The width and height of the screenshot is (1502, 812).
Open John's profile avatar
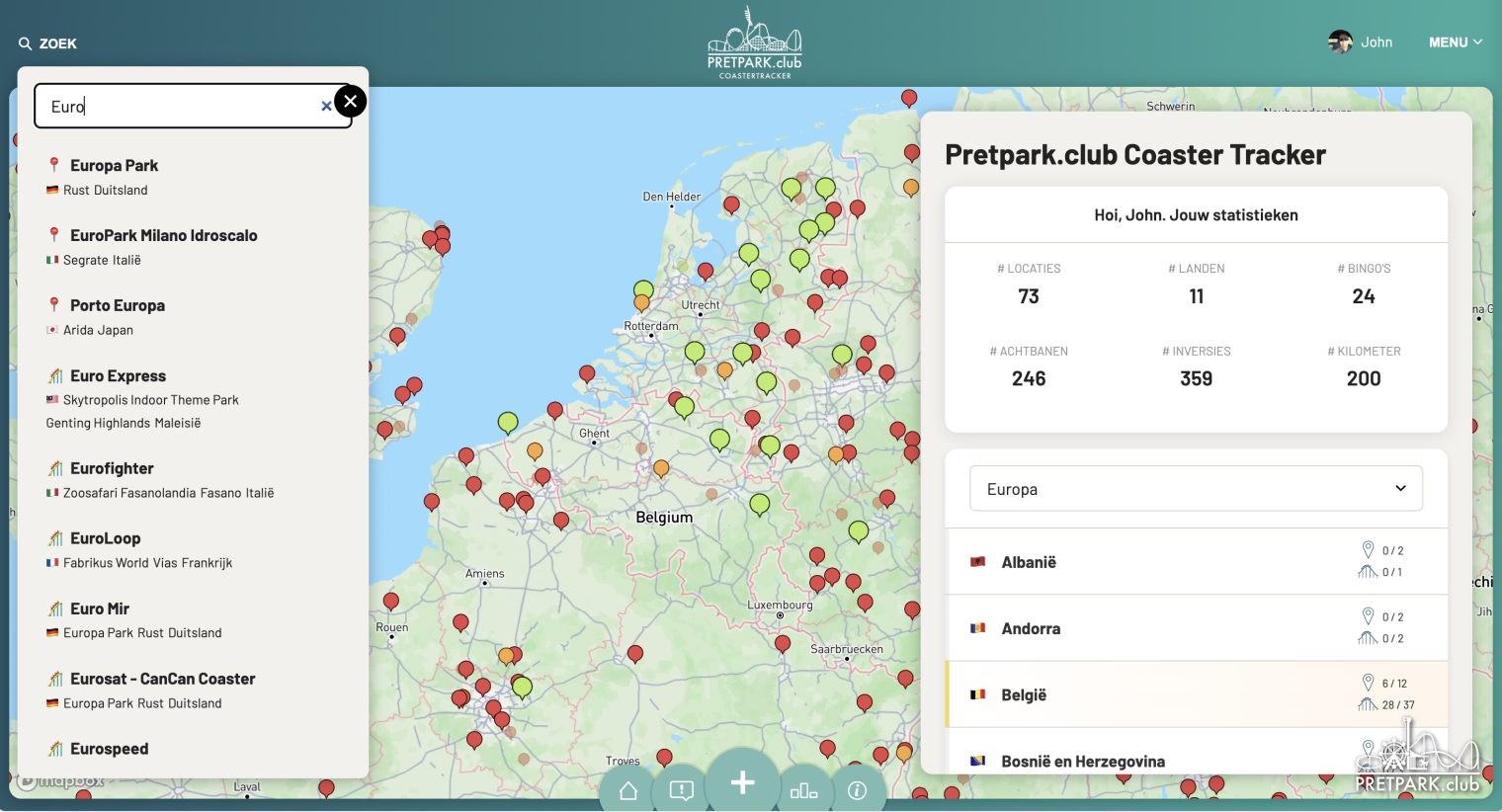pyautogui.click(x=1340, y=42)
